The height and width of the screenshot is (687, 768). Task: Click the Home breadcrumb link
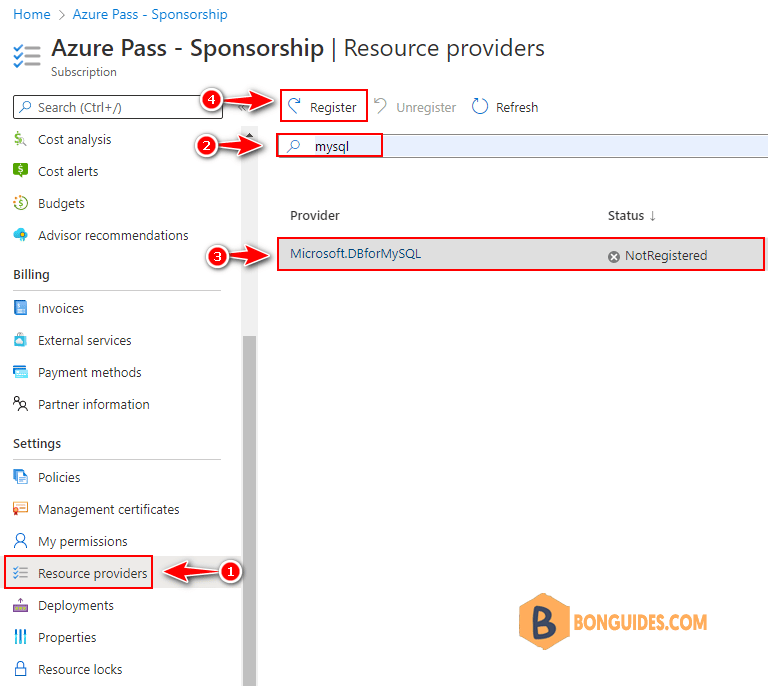pos(32,14)
